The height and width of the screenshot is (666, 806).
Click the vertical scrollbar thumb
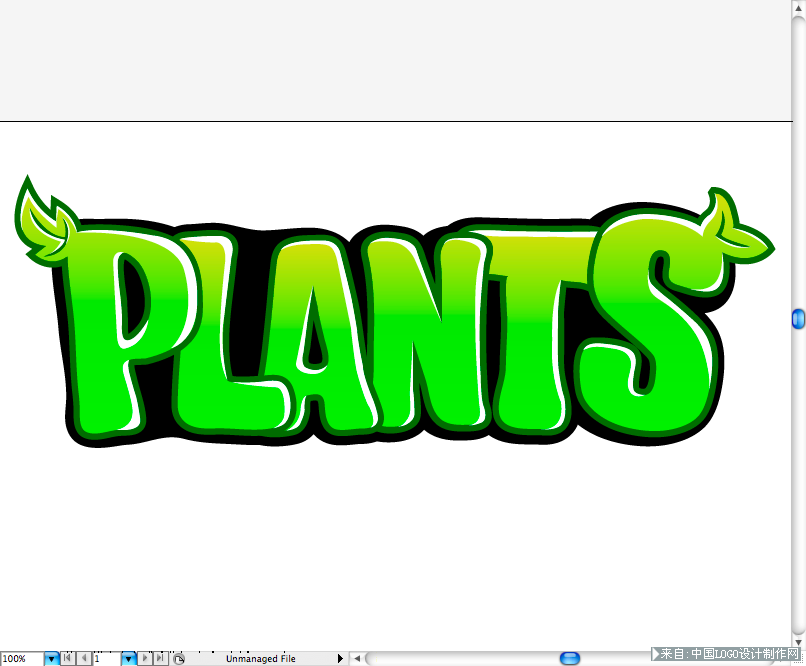click(x=798, y=319)
